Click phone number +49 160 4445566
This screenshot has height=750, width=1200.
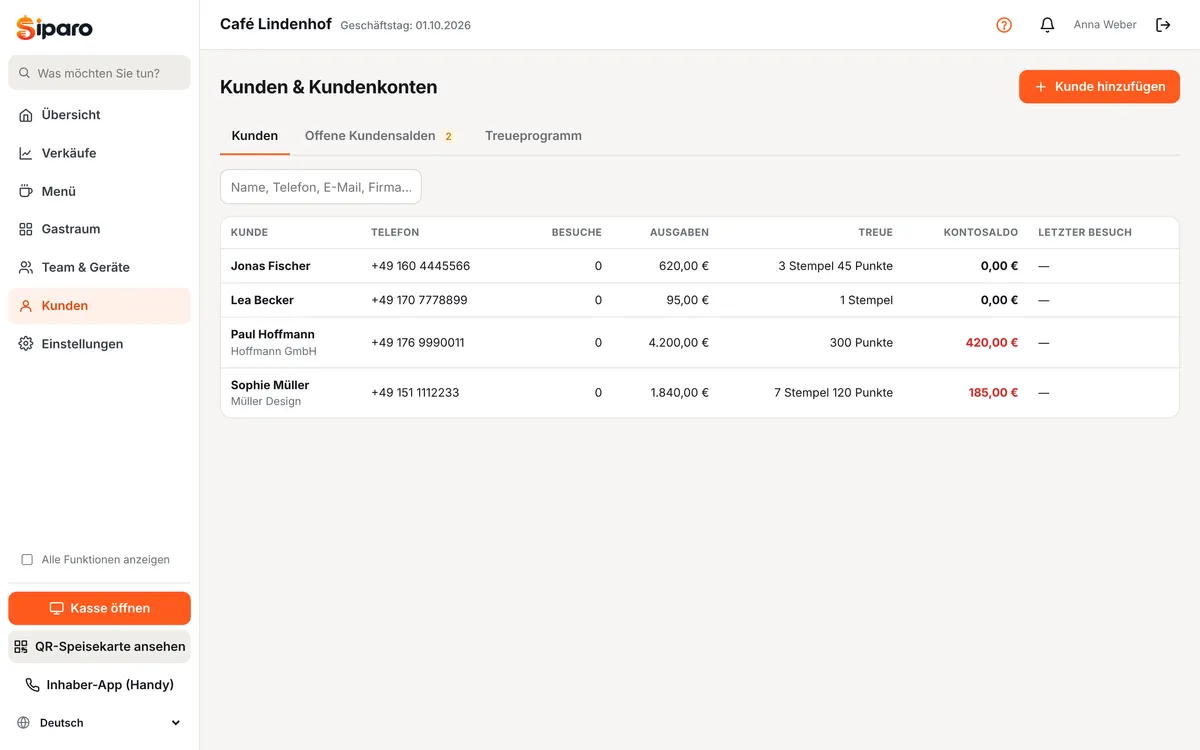coord(421,266)
